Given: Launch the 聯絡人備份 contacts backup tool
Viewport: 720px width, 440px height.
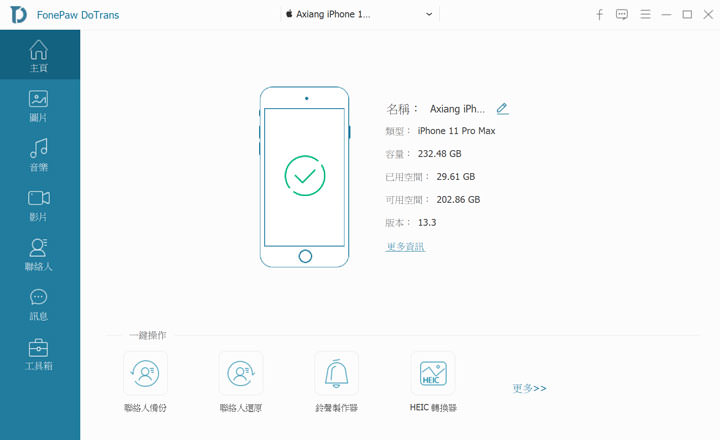Looking at the screenshot, I should 146,382.
